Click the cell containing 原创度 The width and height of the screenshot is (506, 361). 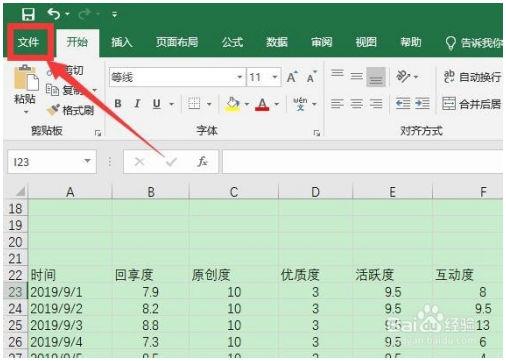coord(234,275)
